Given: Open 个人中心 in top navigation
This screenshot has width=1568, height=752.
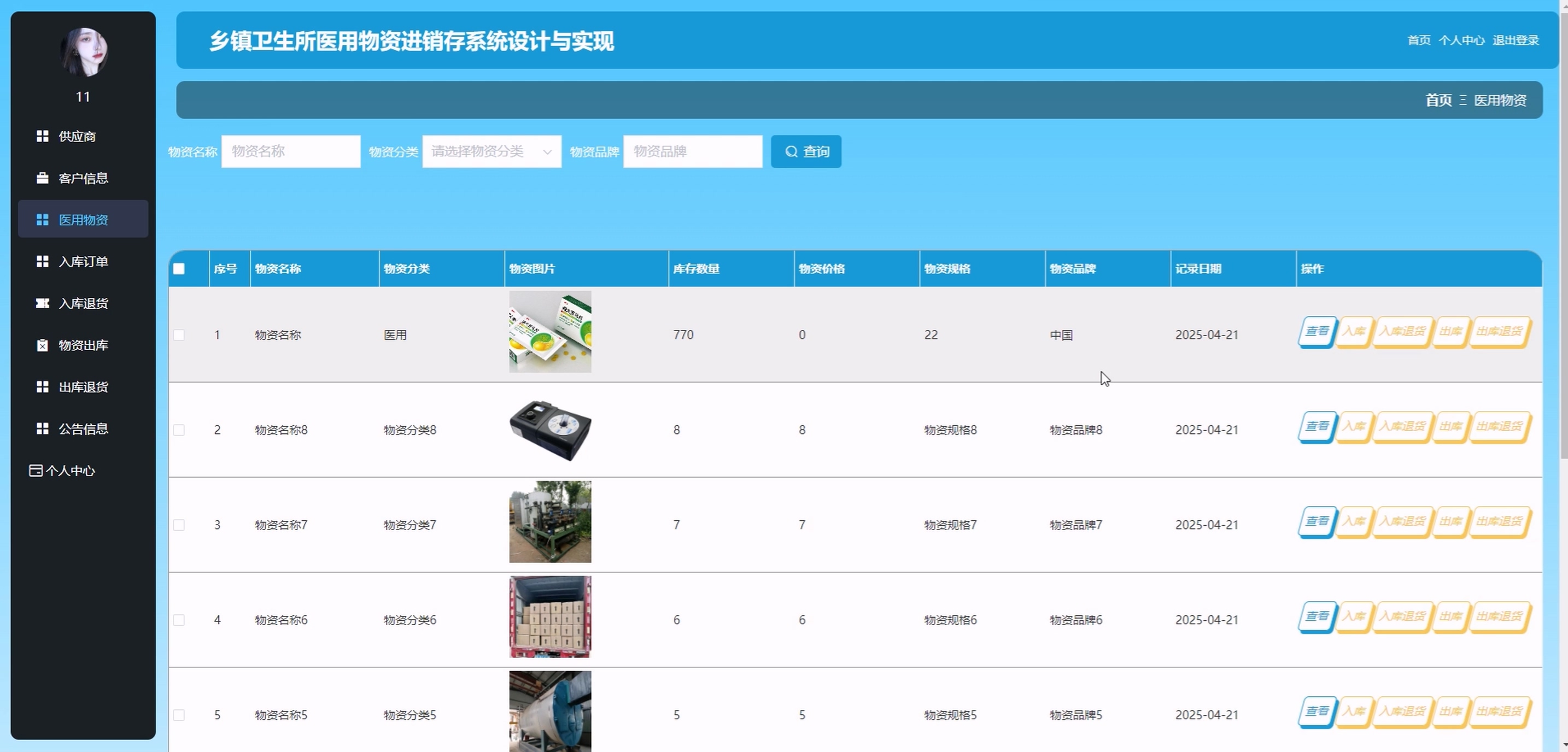Looking at the screenshot, I should point(1461,40).
